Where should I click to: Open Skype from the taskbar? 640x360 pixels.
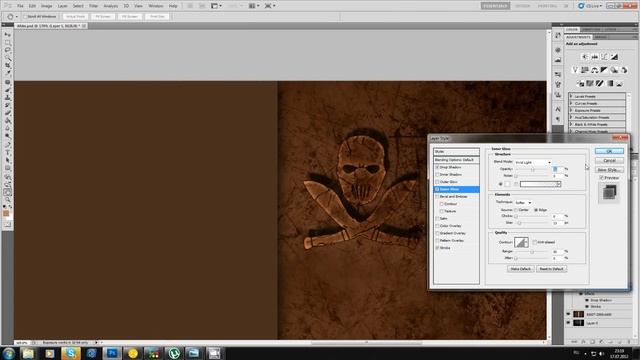click(71, 353)
